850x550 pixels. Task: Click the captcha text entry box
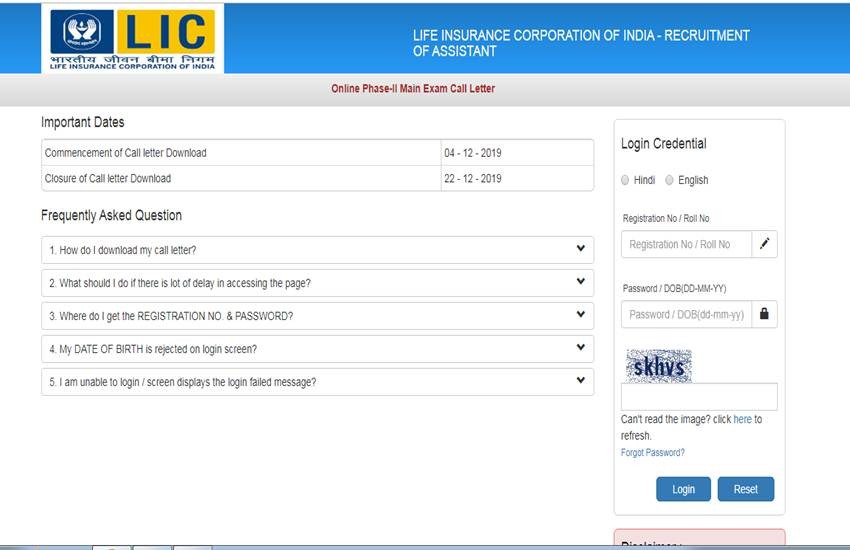coord(698,397)
